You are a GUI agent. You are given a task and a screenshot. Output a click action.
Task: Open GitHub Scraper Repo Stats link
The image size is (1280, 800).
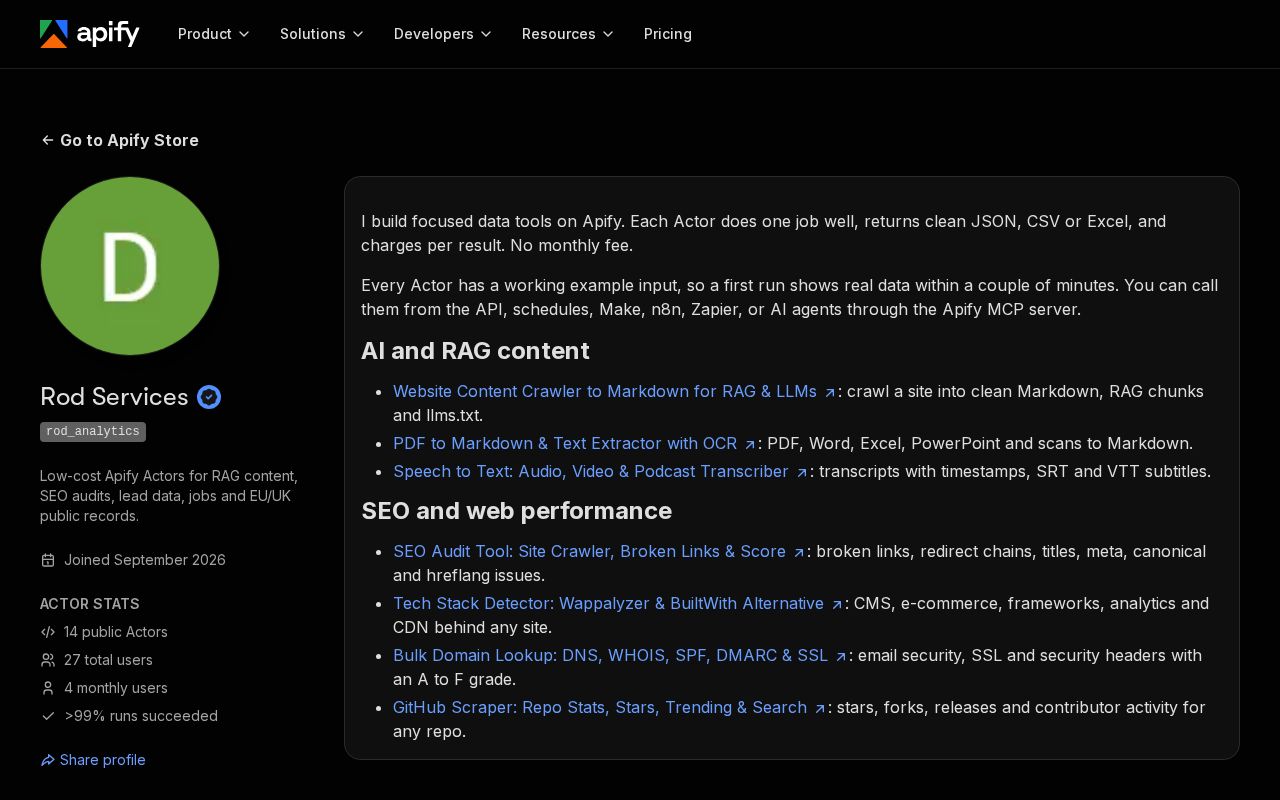tap(609, 707)
